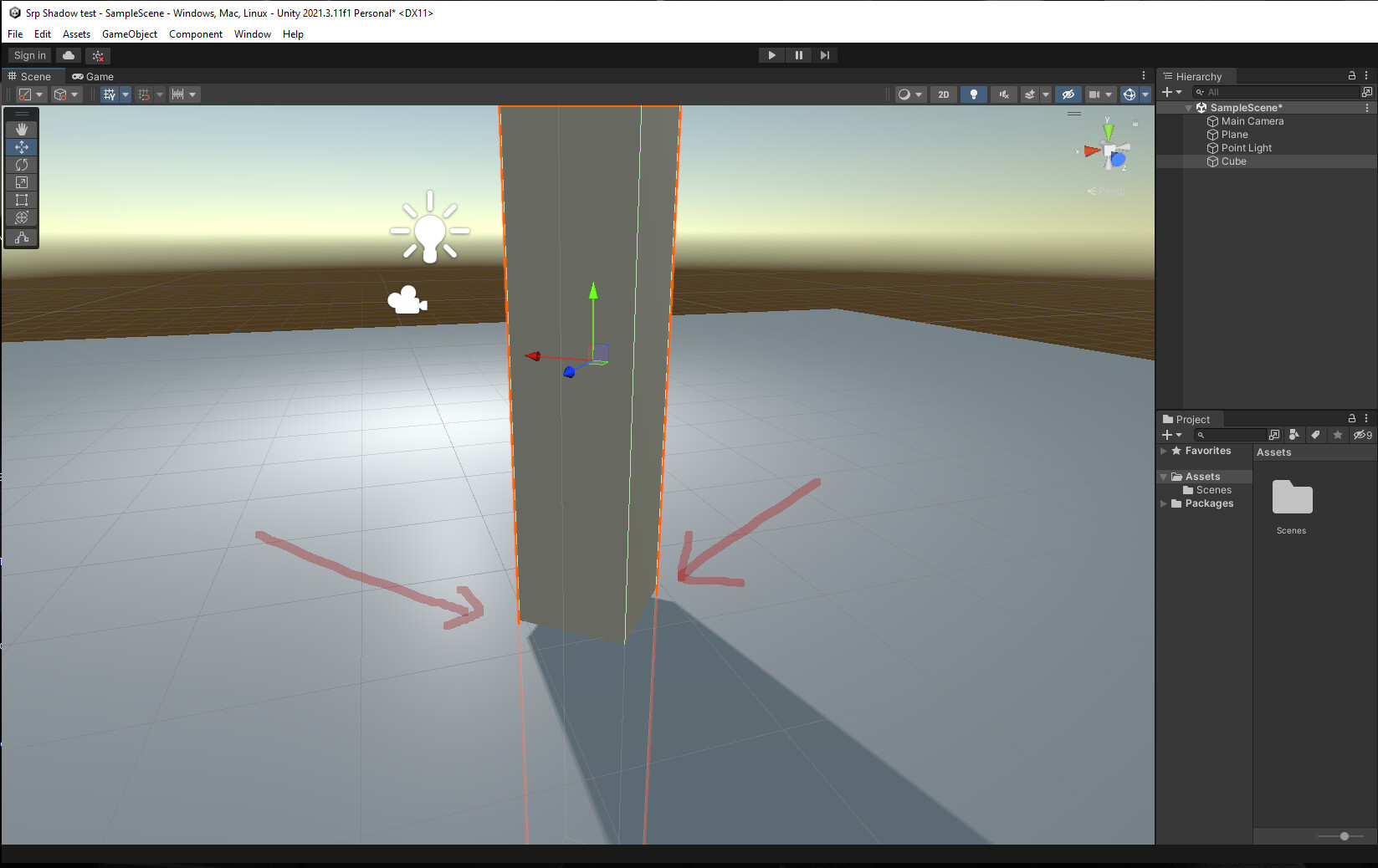
Task: Expand the Favorites tree node
Action: point(1163,451)
